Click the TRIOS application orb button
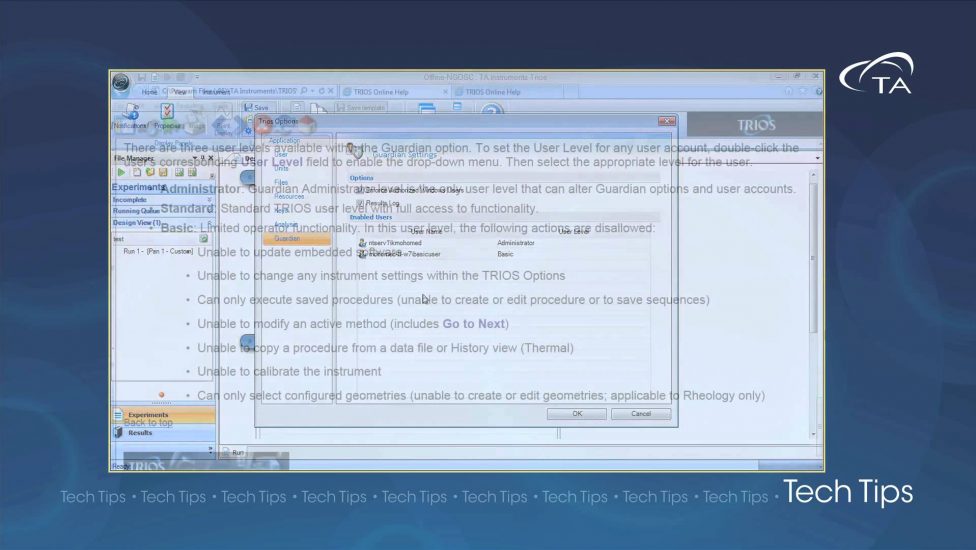 point(121,83)
